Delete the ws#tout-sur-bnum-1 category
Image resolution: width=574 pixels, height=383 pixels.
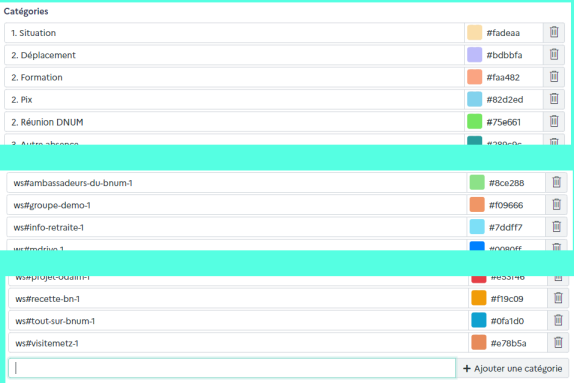[558, 321]
